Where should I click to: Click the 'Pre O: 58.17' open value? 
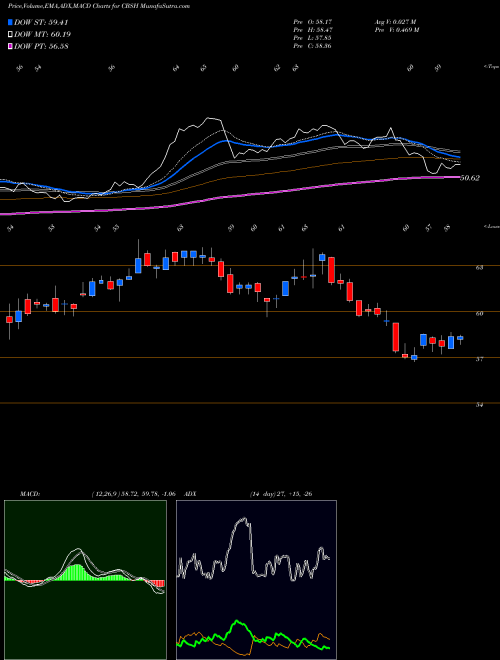coord(312,21)
